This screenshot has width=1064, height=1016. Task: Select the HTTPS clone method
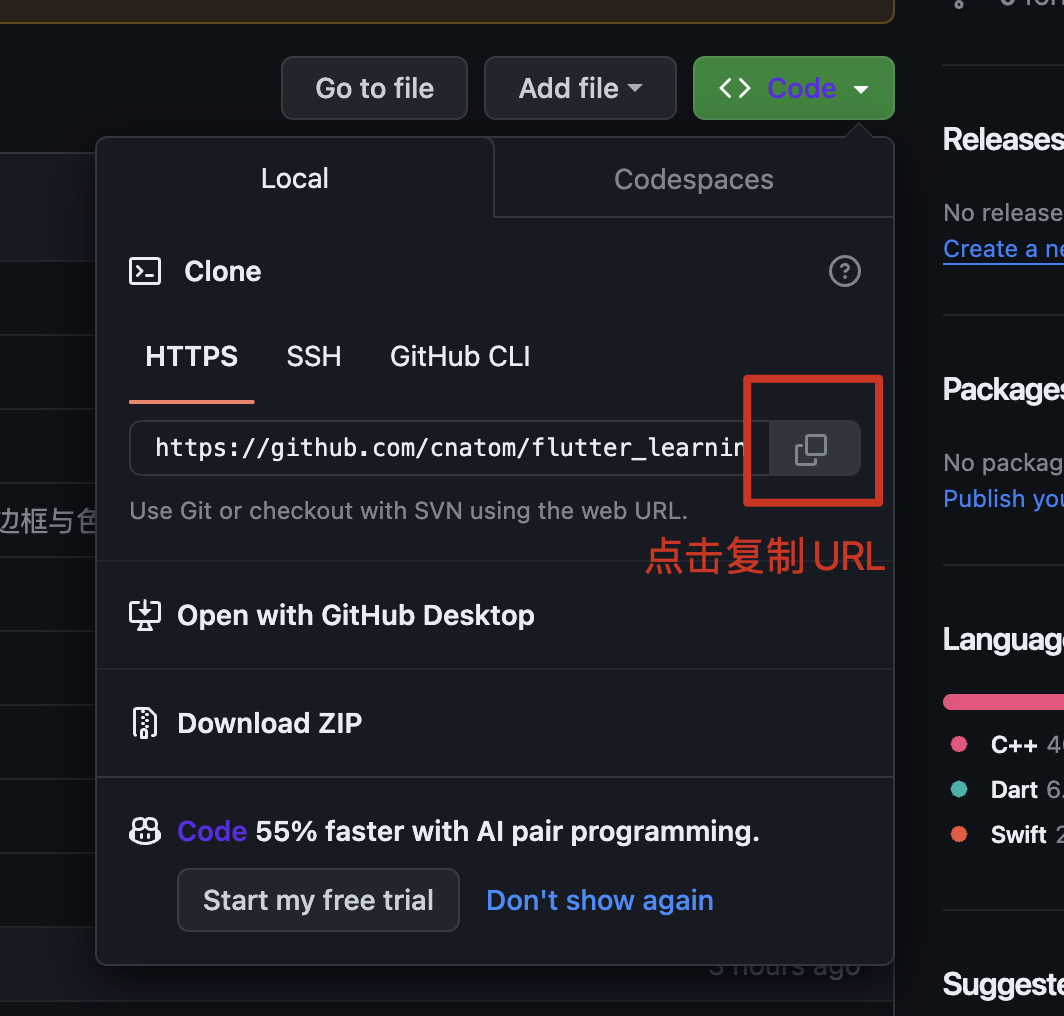pos(191,356)
